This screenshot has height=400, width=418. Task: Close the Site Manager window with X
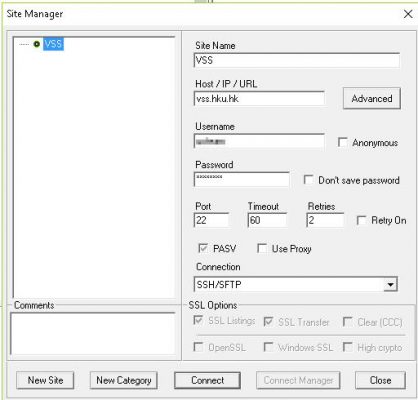[408, 14]
